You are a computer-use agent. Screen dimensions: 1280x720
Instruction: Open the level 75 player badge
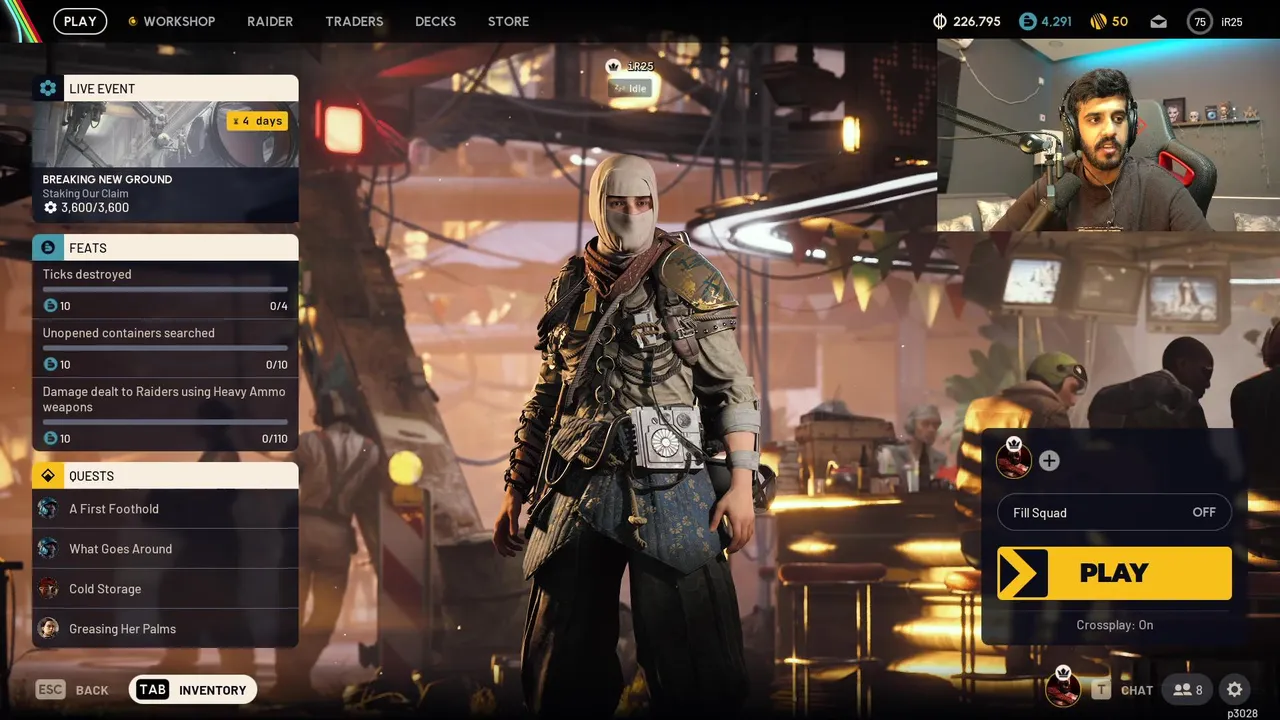point(1199,21)
